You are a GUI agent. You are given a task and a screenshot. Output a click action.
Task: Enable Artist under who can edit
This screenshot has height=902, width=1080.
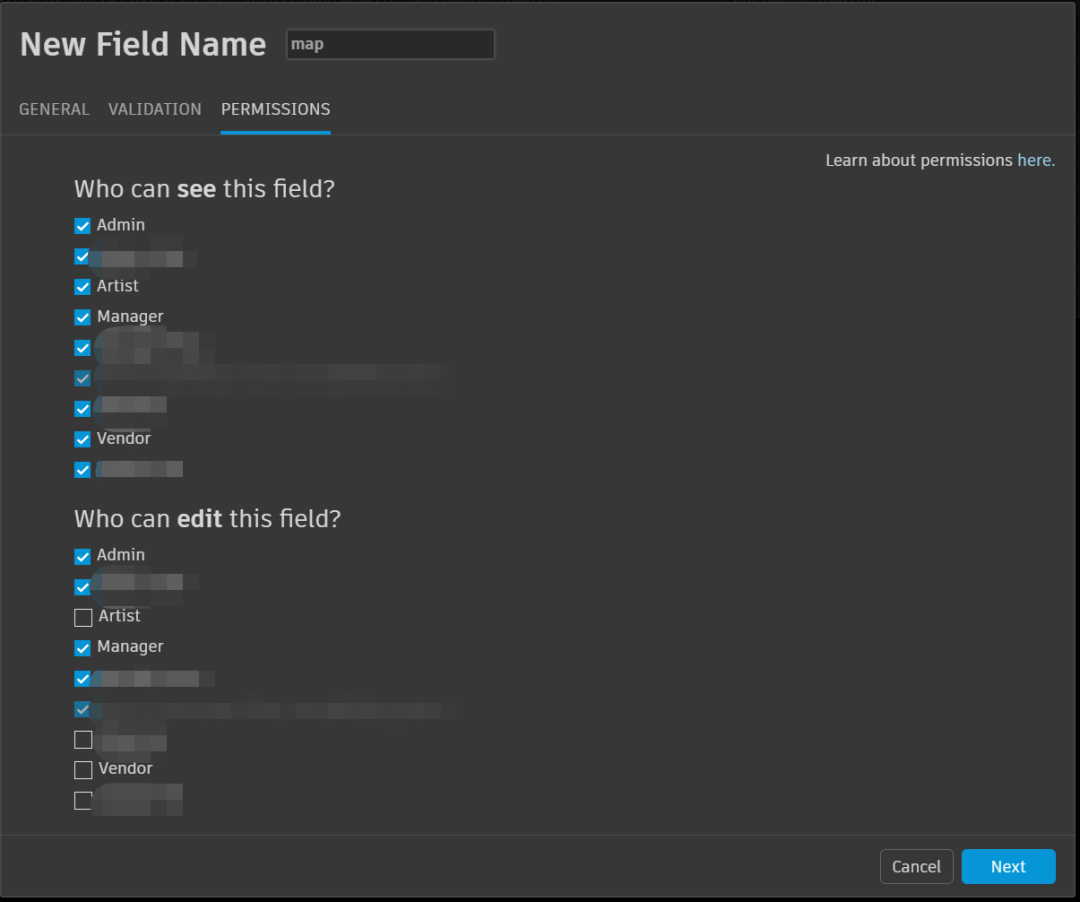83,617
